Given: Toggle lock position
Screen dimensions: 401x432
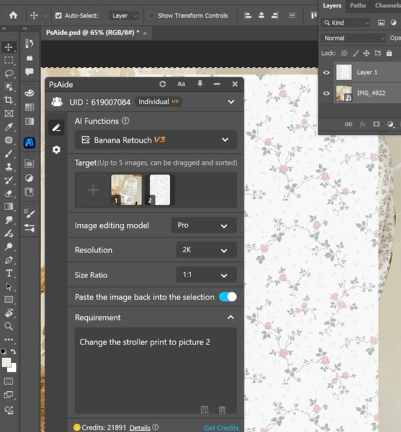Looking at the screenshot, I should pyautogui.click(x=366, y=53).
